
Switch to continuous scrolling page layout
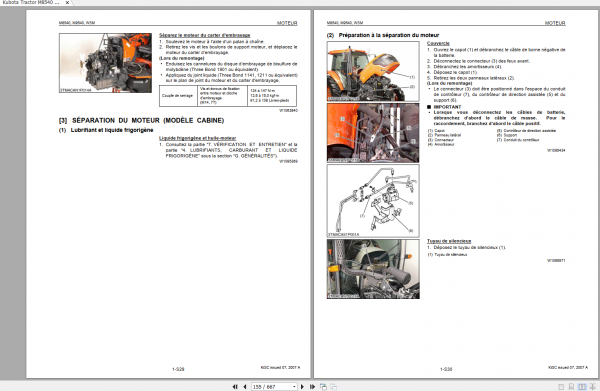pos(571,387)
